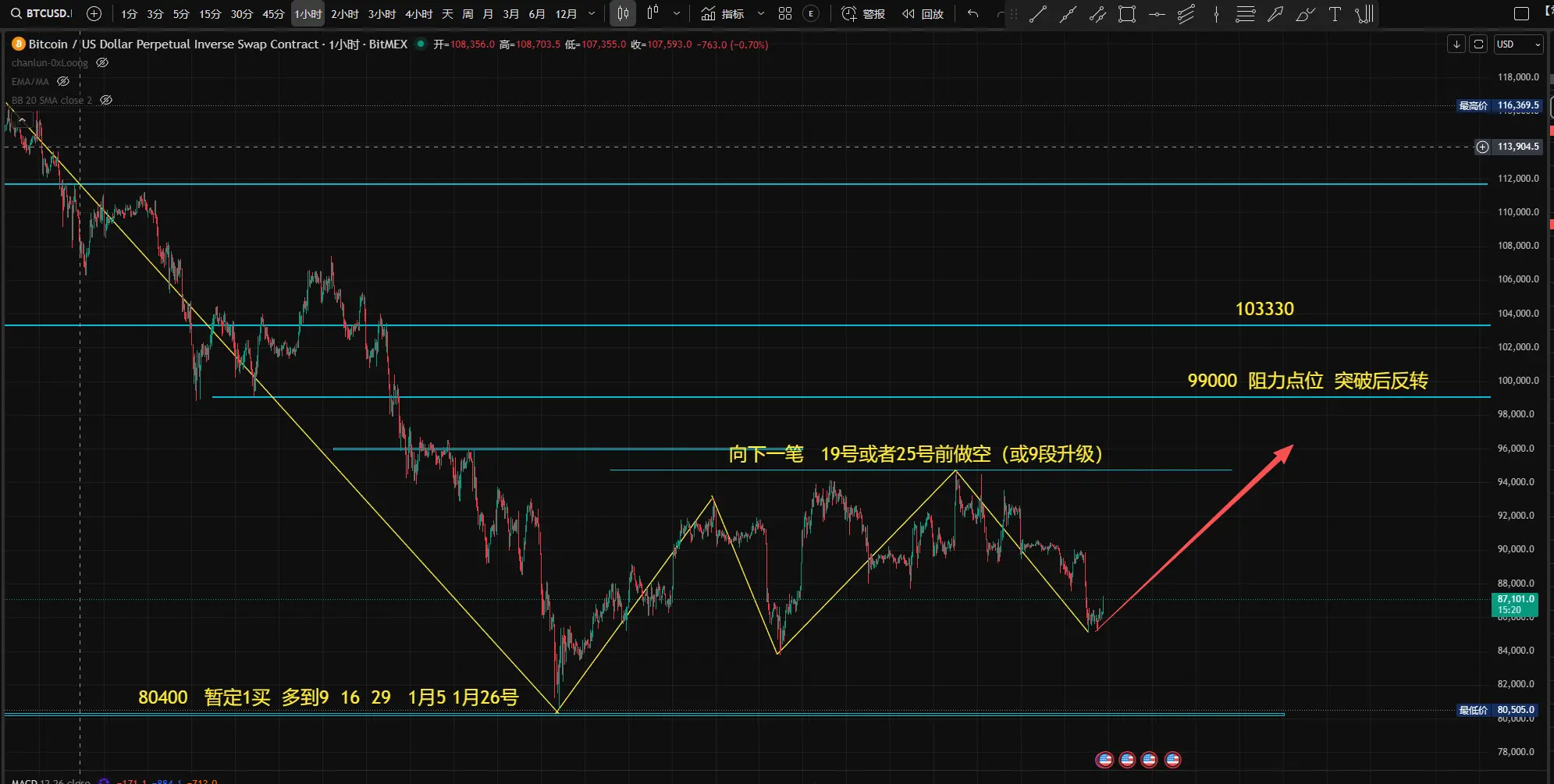
Task: Open the first US economic event marker
Action: coord(1104,760)
